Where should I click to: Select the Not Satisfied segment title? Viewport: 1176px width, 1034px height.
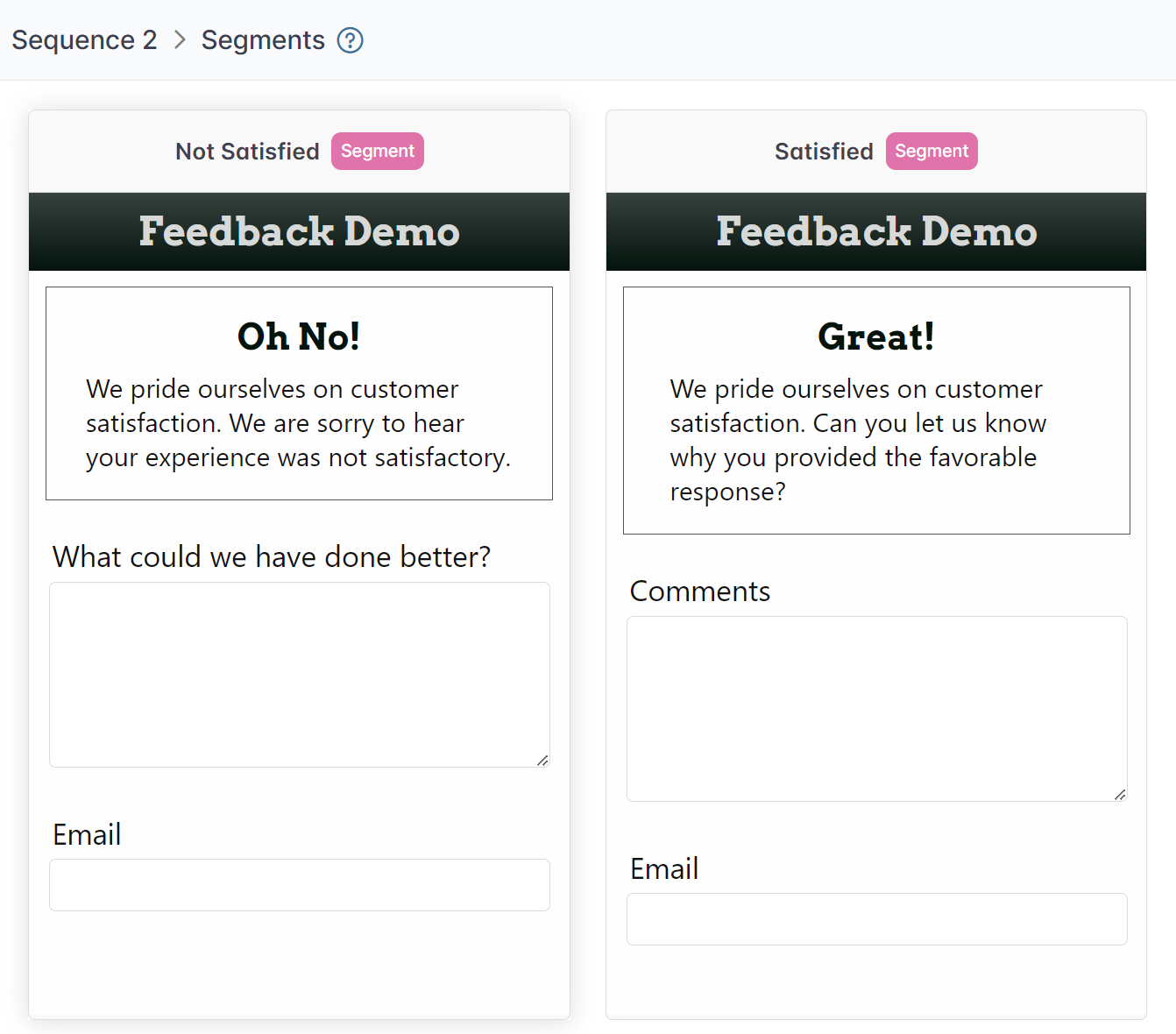pos(247,152)
